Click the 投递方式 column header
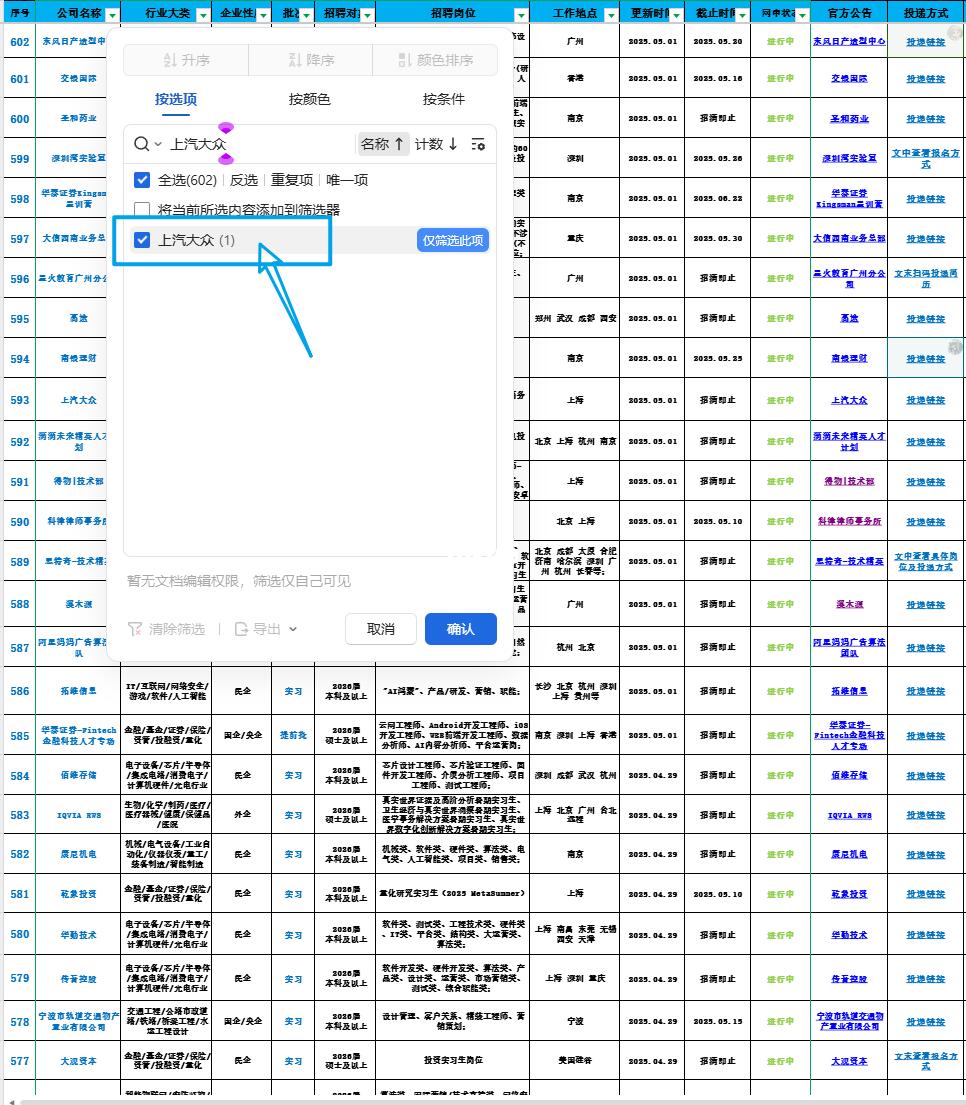This screenshot has height=1105, width=966. point(926,13)
